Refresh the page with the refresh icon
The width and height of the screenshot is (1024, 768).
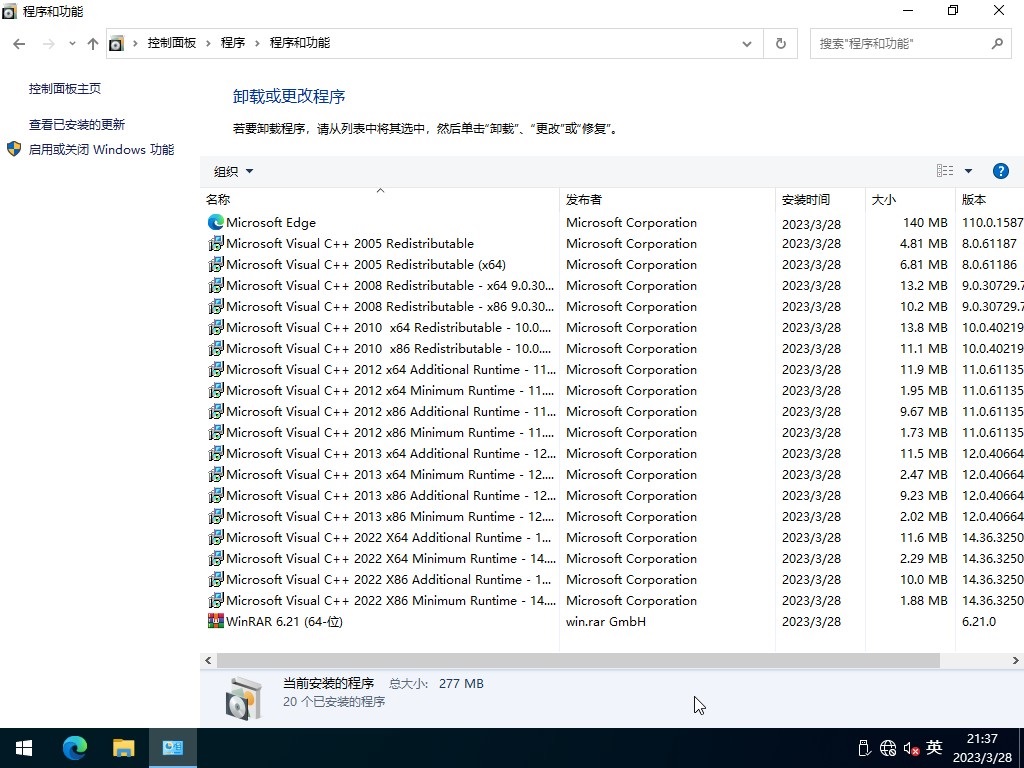click(780, 43)
